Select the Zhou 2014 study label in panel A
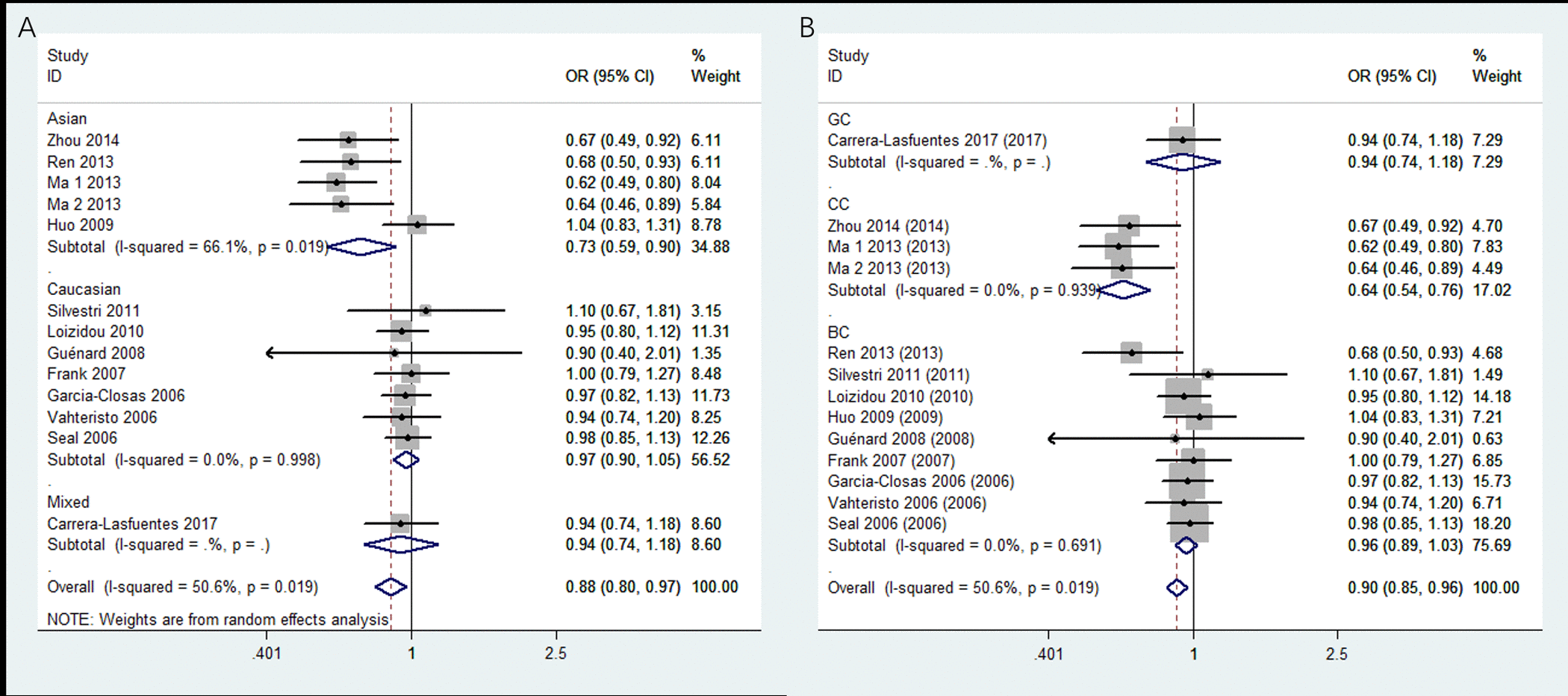Viewport: 1568px width, 696px height. coord(83,140)
